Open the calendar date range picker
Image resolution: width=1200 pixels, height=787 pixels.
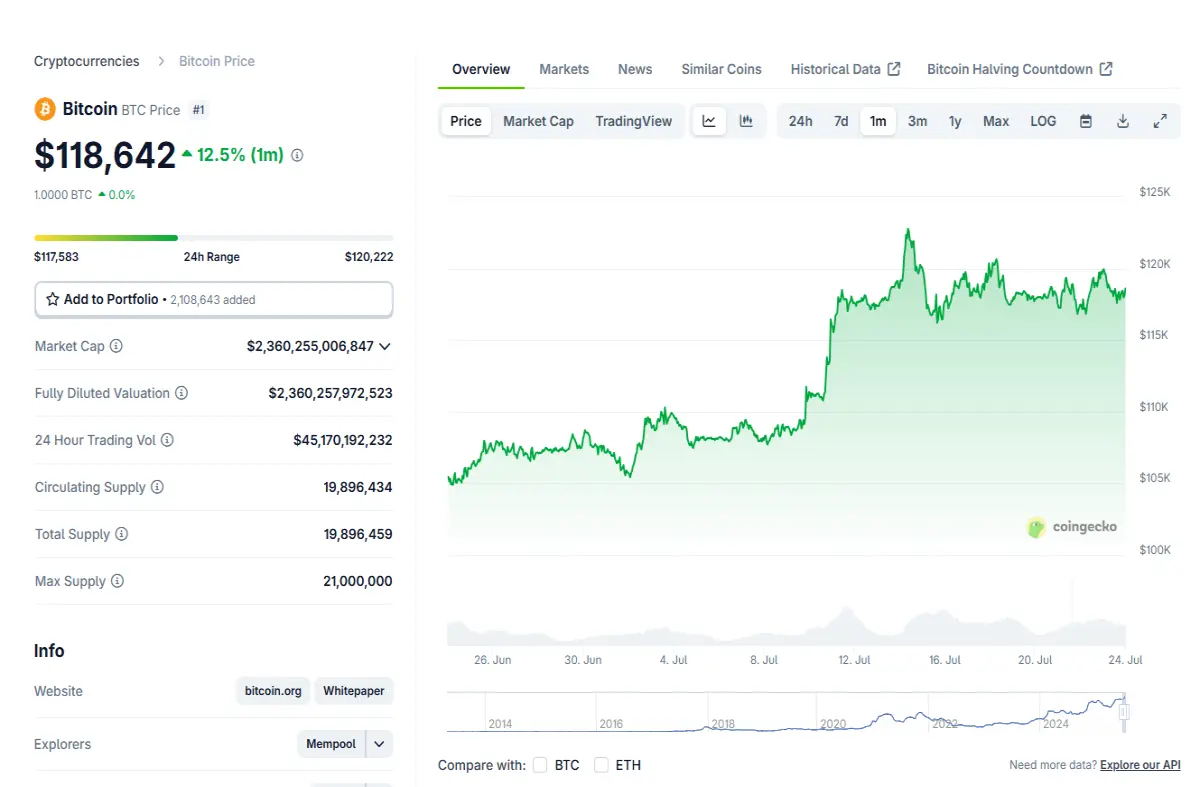point(1086,121)
